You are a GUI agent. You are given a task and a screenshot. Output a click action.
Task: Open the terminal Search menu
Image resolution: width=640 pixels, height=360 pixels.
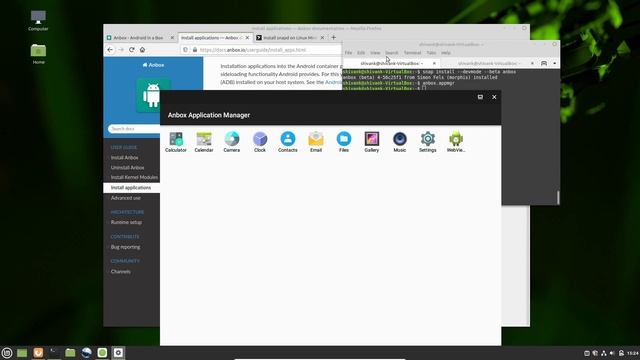(x=391, y=53)
